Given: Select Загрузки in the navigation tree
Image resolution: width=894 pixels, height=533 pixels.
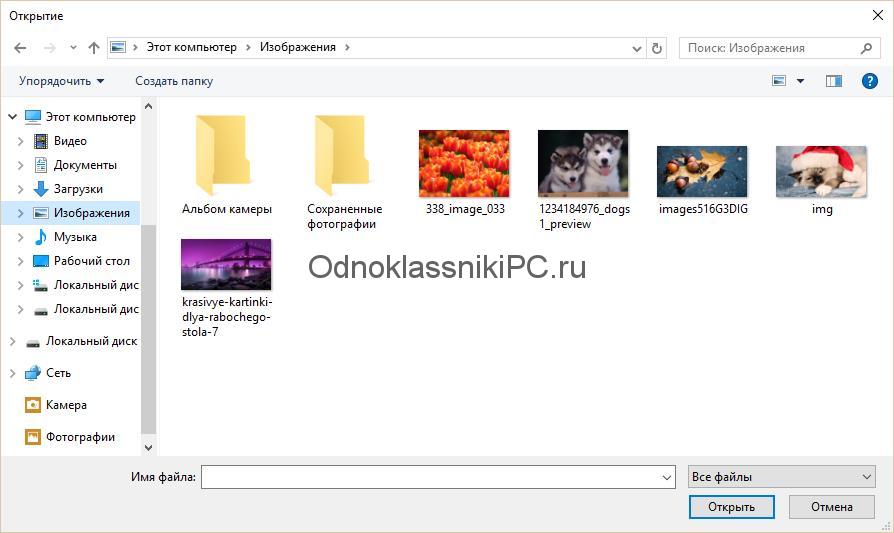Looking at the screenshot, I should pyautogui.click(x=78, y=189).
